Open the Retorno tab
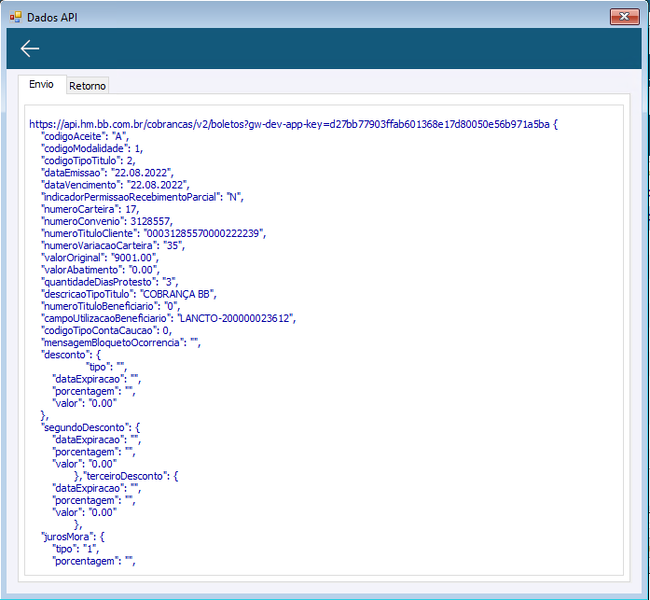 [x=87, y=86]
